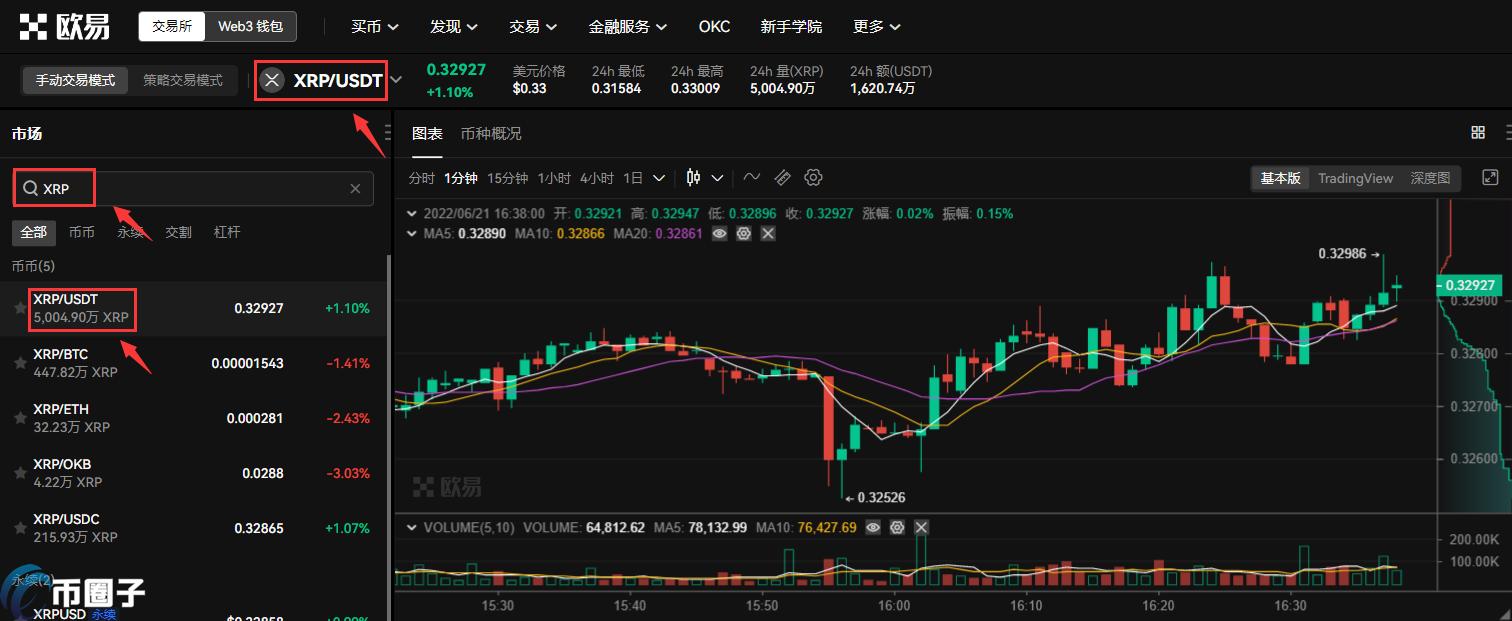Viewport: 1512px width, 621px height.
Task: Favorite the XRP/BTC pair star
Action: coord(20,363)
